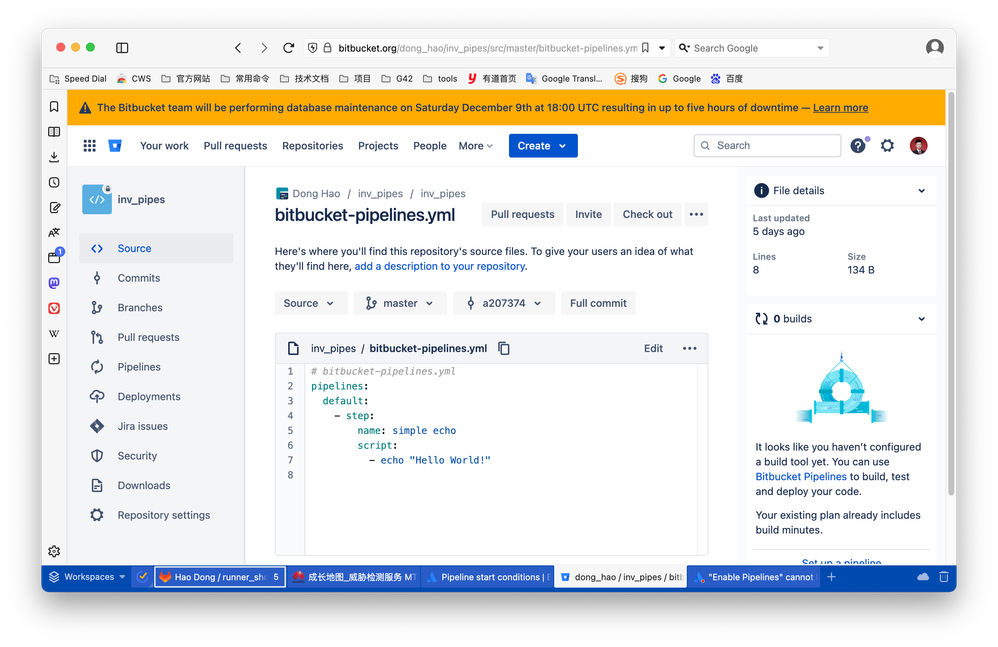Open the Bitbucket user avatar menu
Viewport: 998px width, 647px height.
[x=918, y=146]
